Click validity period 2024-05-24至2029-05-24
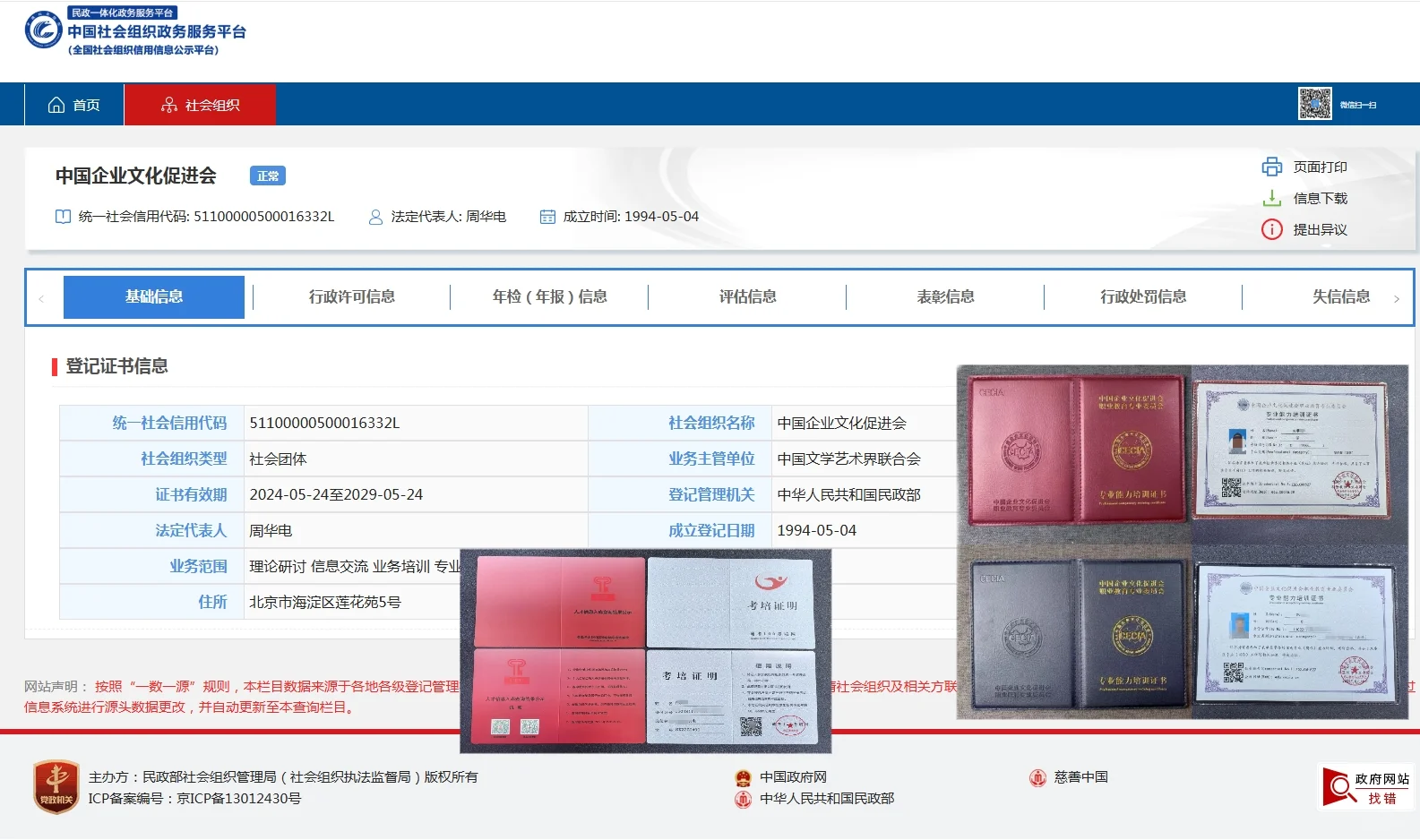 coord(336,494)
